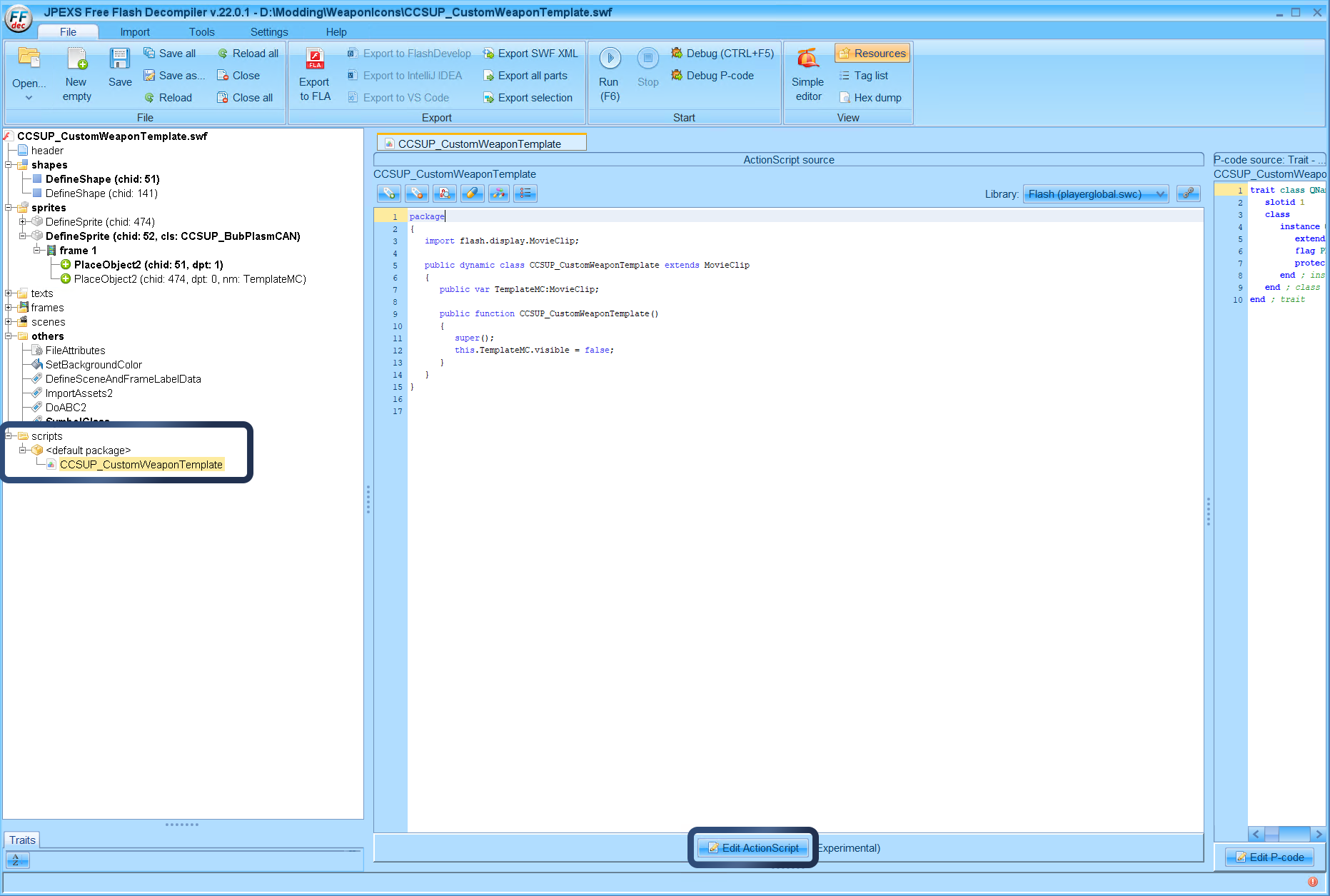Image resolution: width=1330 pixels, height=896 pixels.
Task: Open text search via the ABC magnifier icon
Action: [x=444, y=193]
